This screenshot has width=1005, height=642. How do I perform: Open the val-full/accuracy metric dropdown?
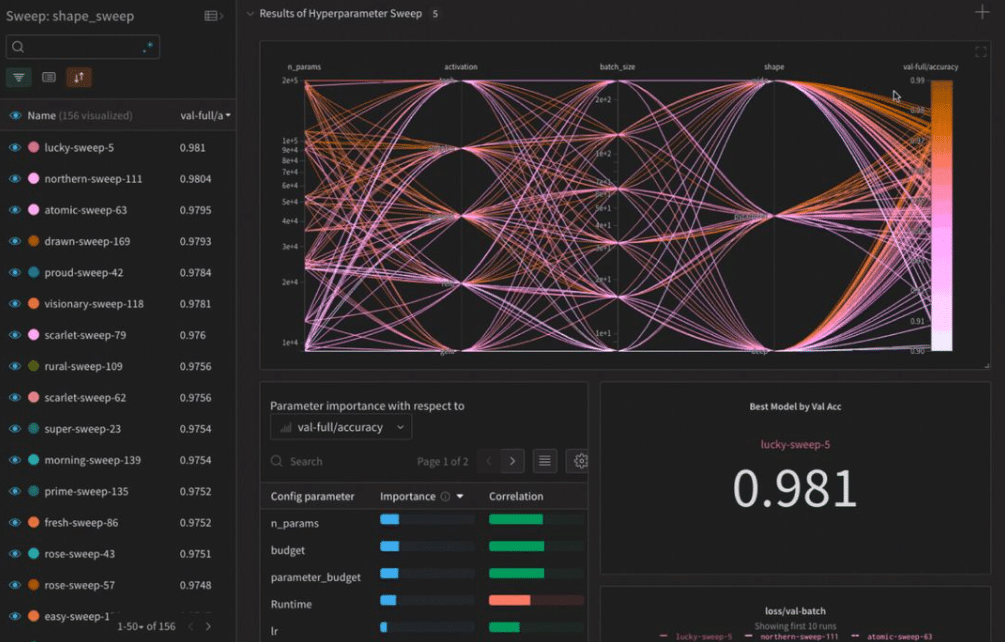click(340, 427)
